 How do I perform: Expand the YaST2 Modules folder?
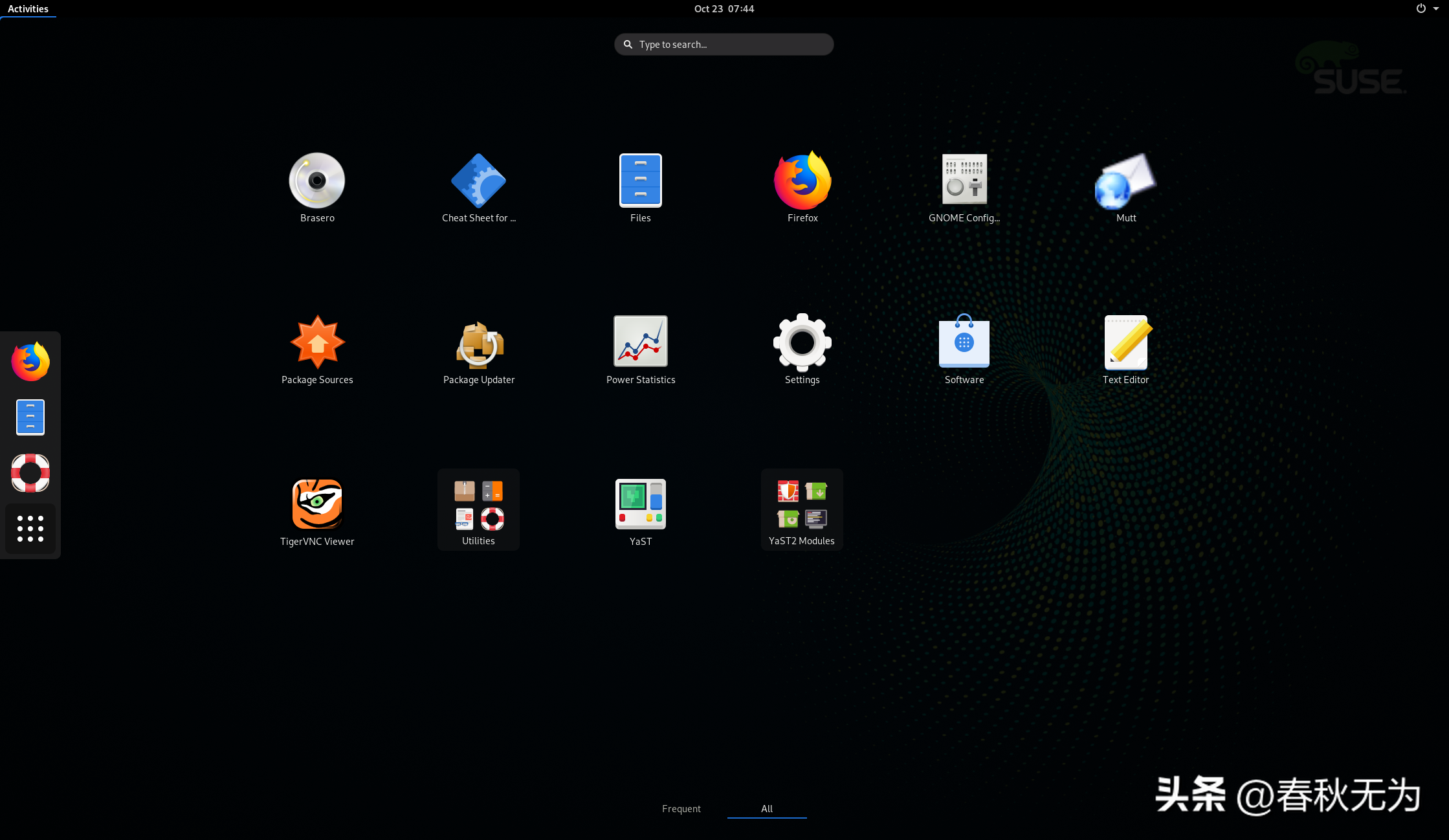point(802,508)
